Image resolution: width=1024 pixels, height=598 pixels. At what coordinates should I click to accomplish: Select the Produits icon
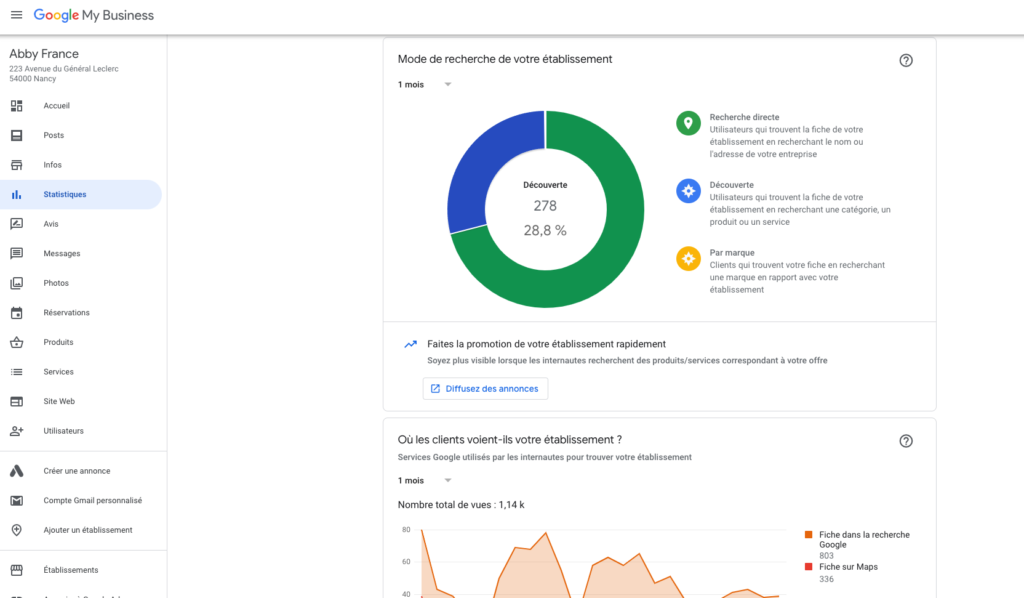tap(19, 342)
